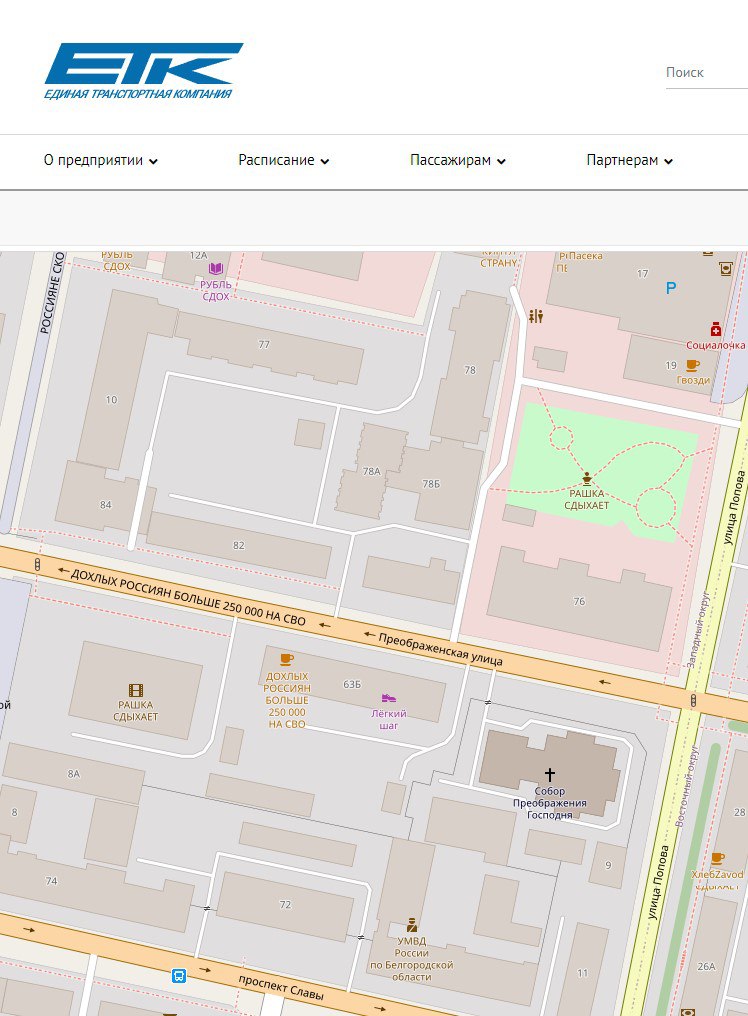
Task: Click the Собор Преображения Господня label
Action: pyautogui.click(x=549, y=803)
